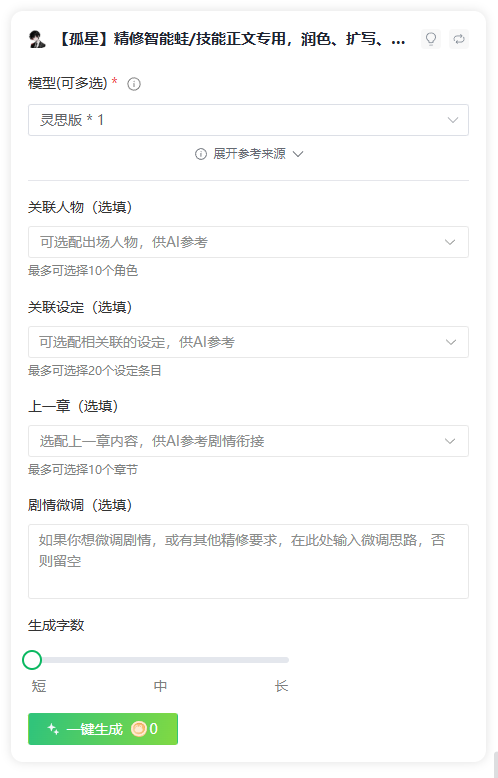This screenshot has height=778, width=498.
Task: Open the 关联设定 settings dropdown
Action: pos(248,342)
